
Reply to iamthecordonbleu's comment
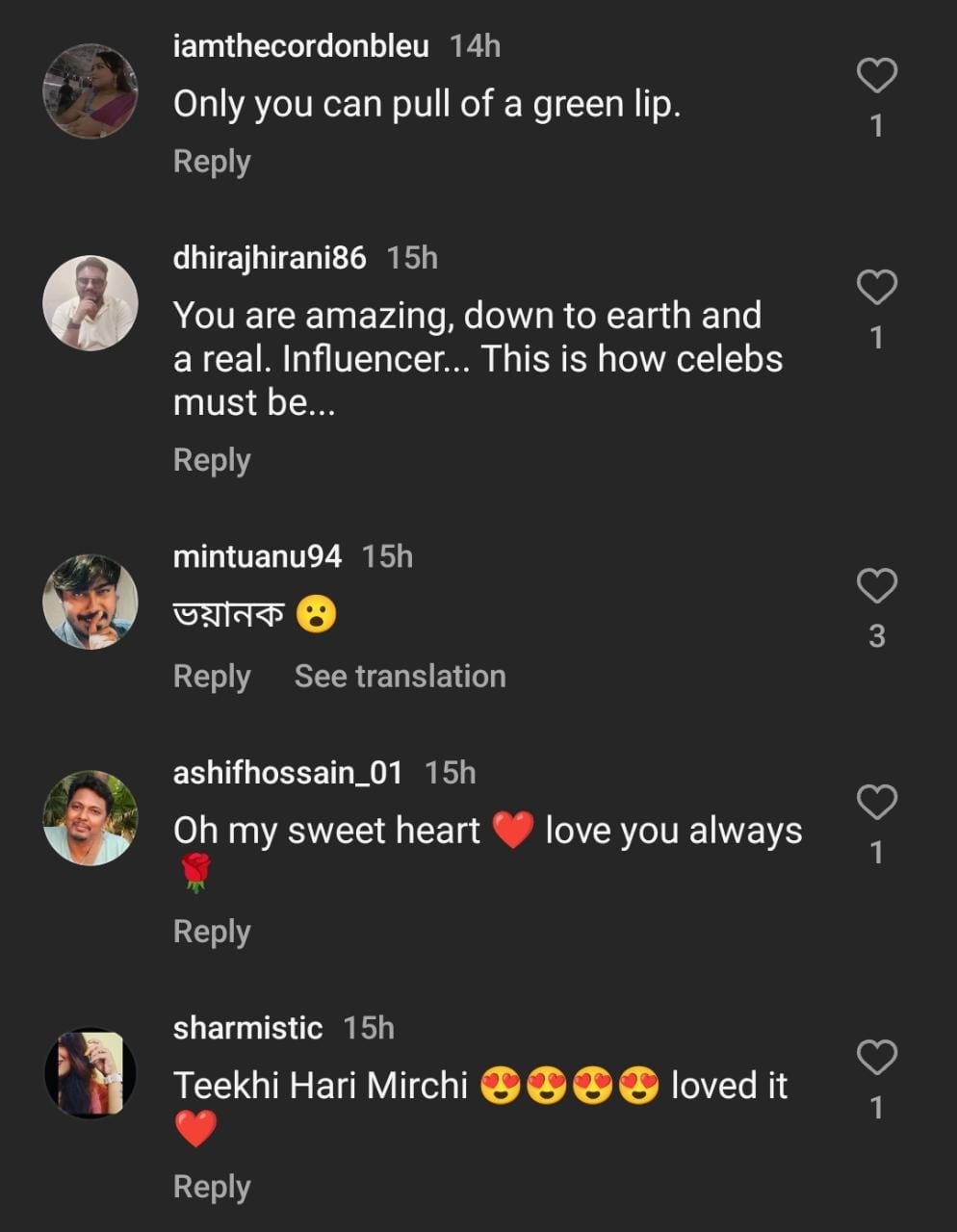click(x=212, y=162)
